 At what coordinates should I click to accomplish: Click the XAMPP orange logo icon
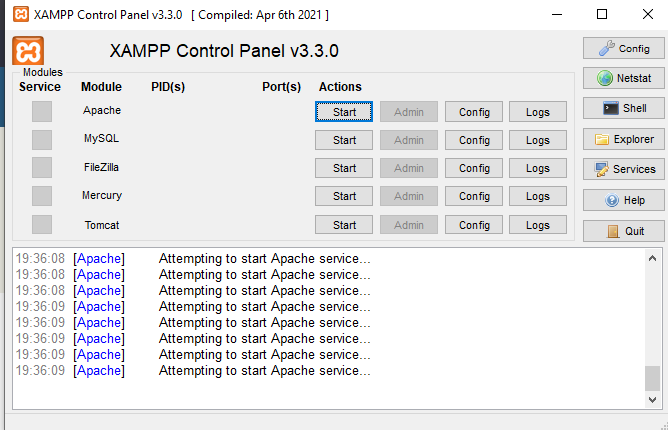point(28,51)
